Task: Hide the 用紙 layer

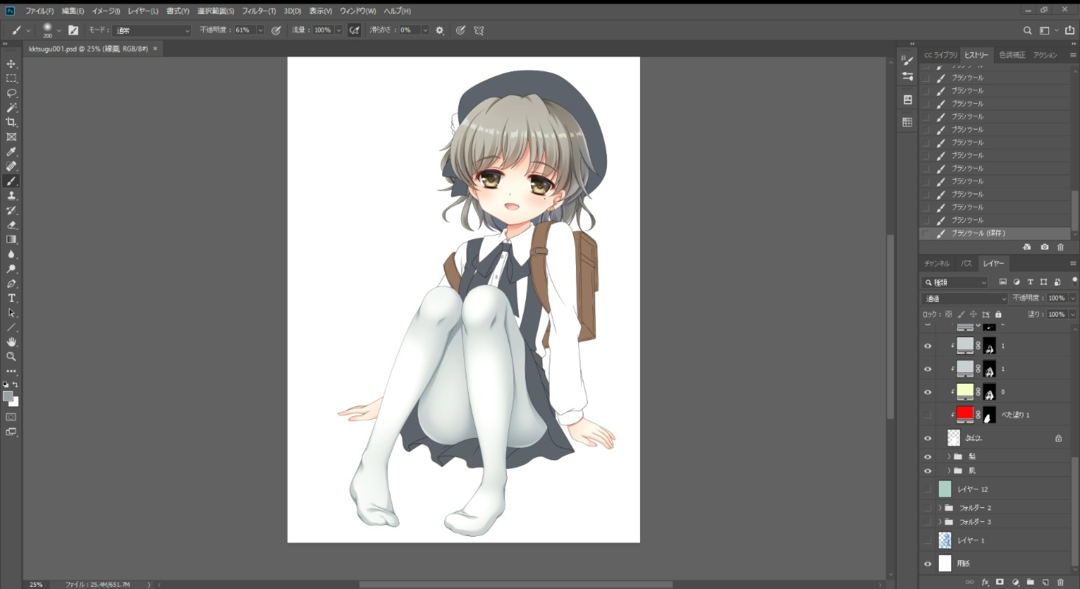Action: click(928, 564)
